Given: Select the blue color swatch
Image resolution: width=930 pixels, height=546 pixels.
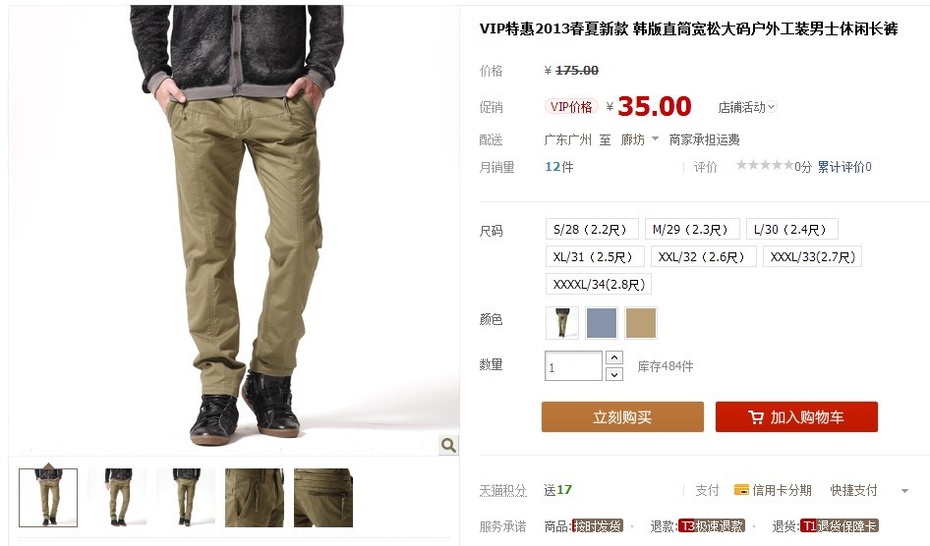Looking at the screenshot, I should [x=601, y=323].
